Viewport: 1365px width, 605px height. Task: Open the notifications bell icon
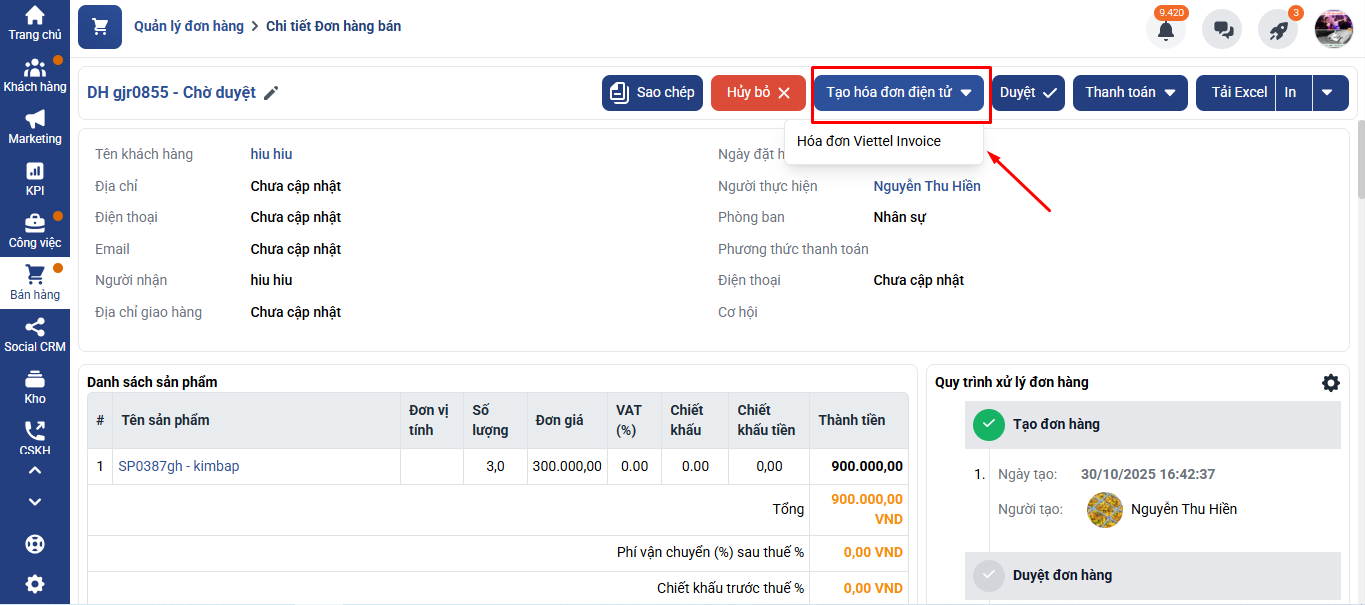tap(1165, 30)
